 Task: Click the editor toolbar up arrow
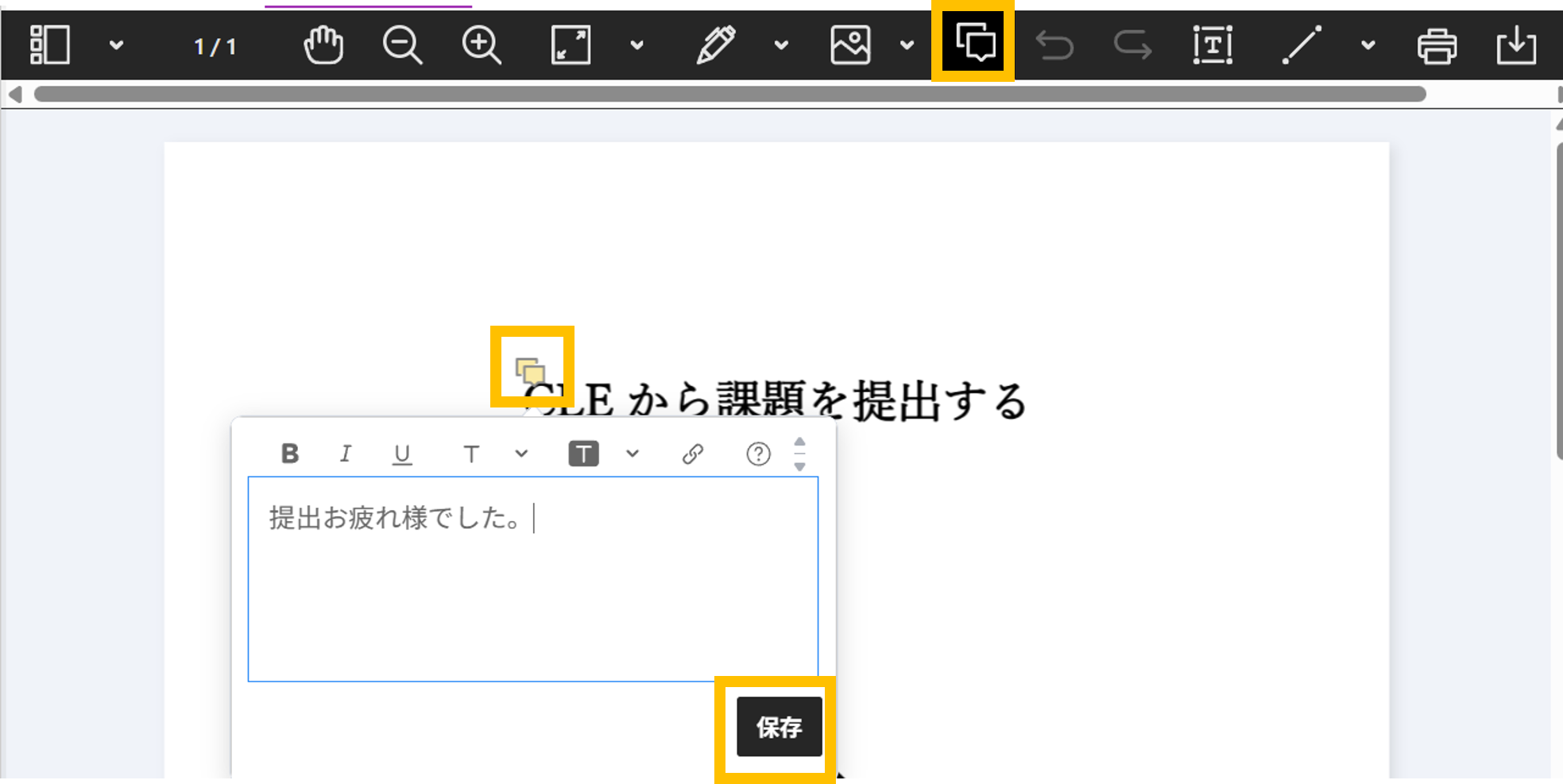click(x=800, y=442)
